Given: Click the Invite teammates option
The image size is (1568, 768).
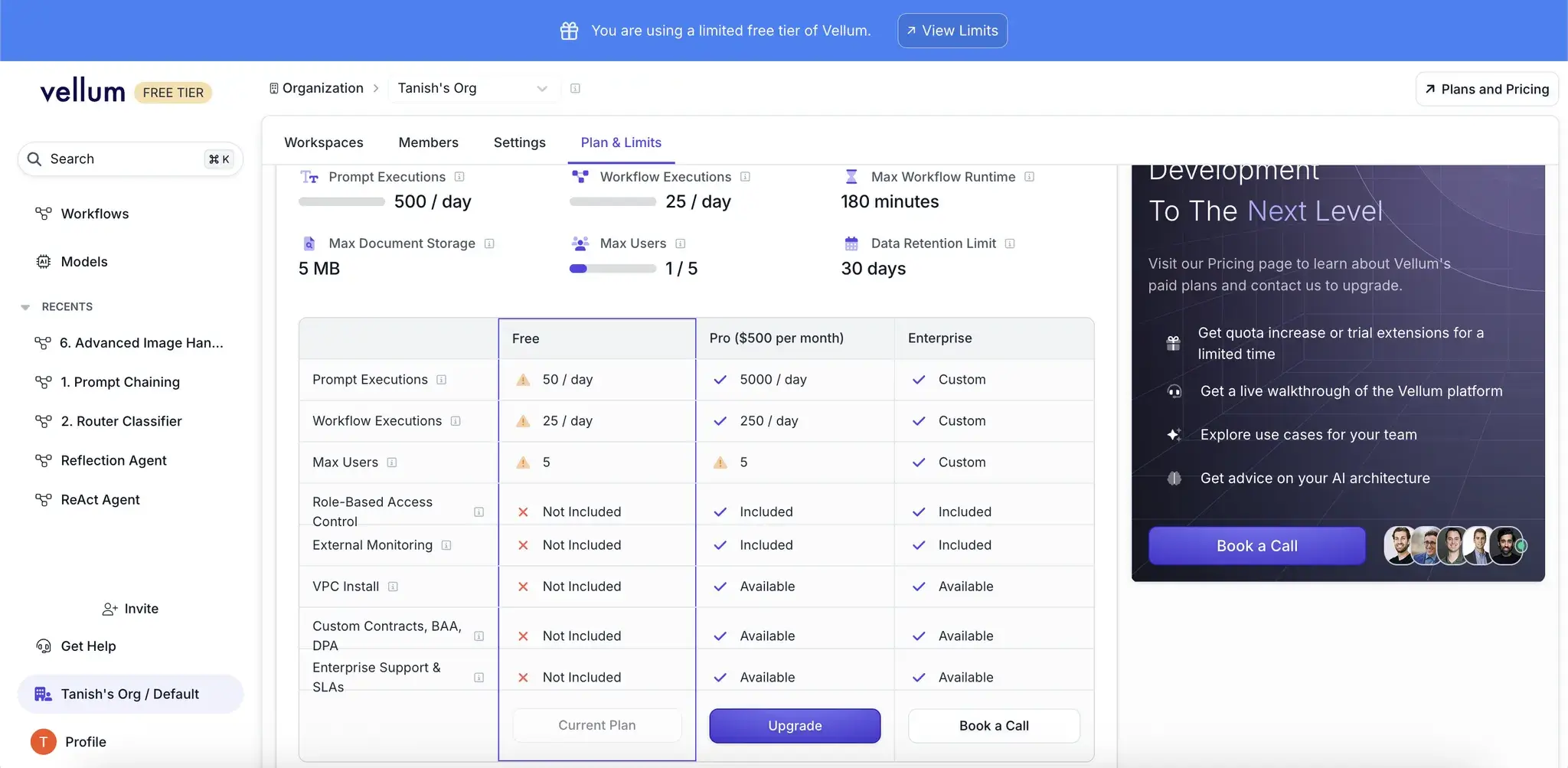Looking at the screenshot, I should click(x=130, y=609).
